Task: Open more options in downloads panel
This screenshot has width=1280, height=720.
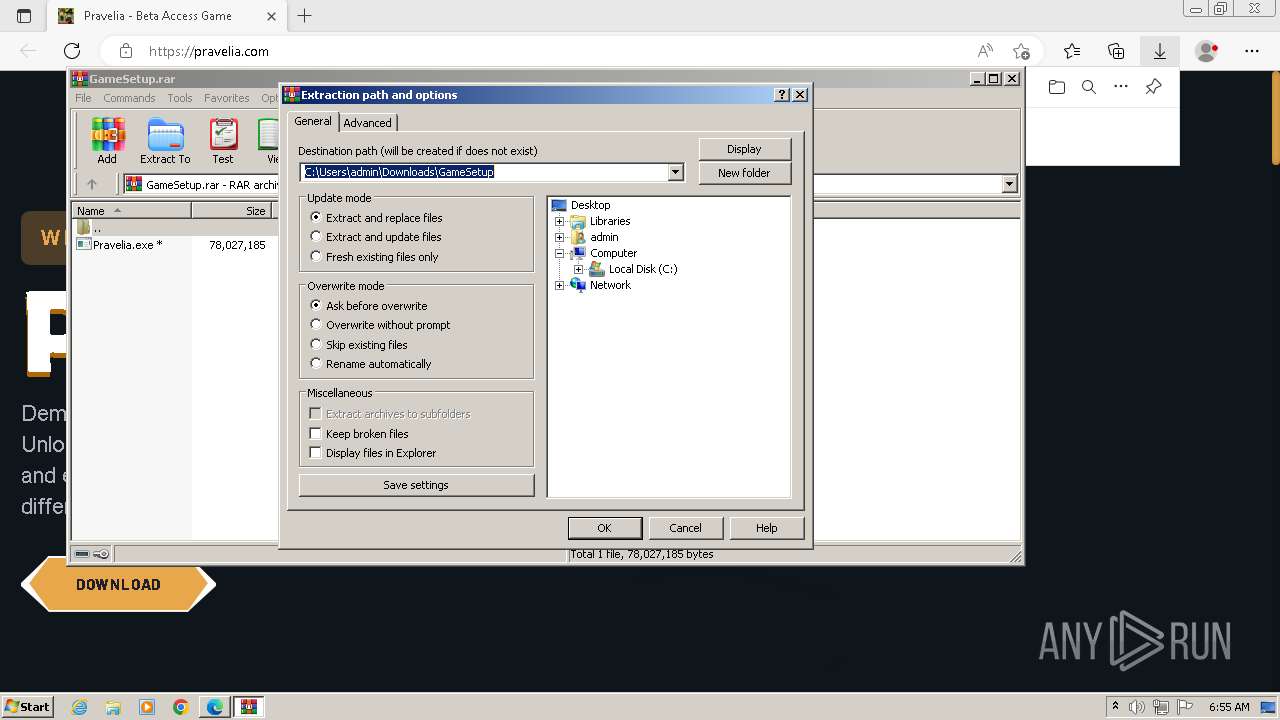Action: [x=1121, y=87]
